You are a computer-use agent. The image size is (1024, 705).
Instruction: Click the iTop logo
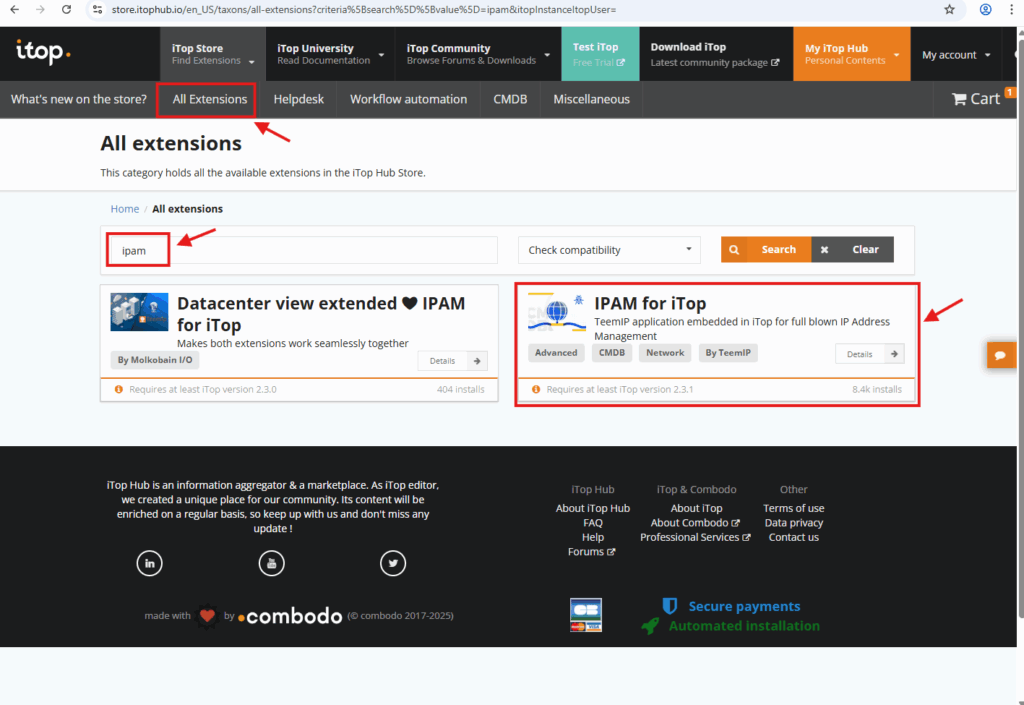pos(43,52)
